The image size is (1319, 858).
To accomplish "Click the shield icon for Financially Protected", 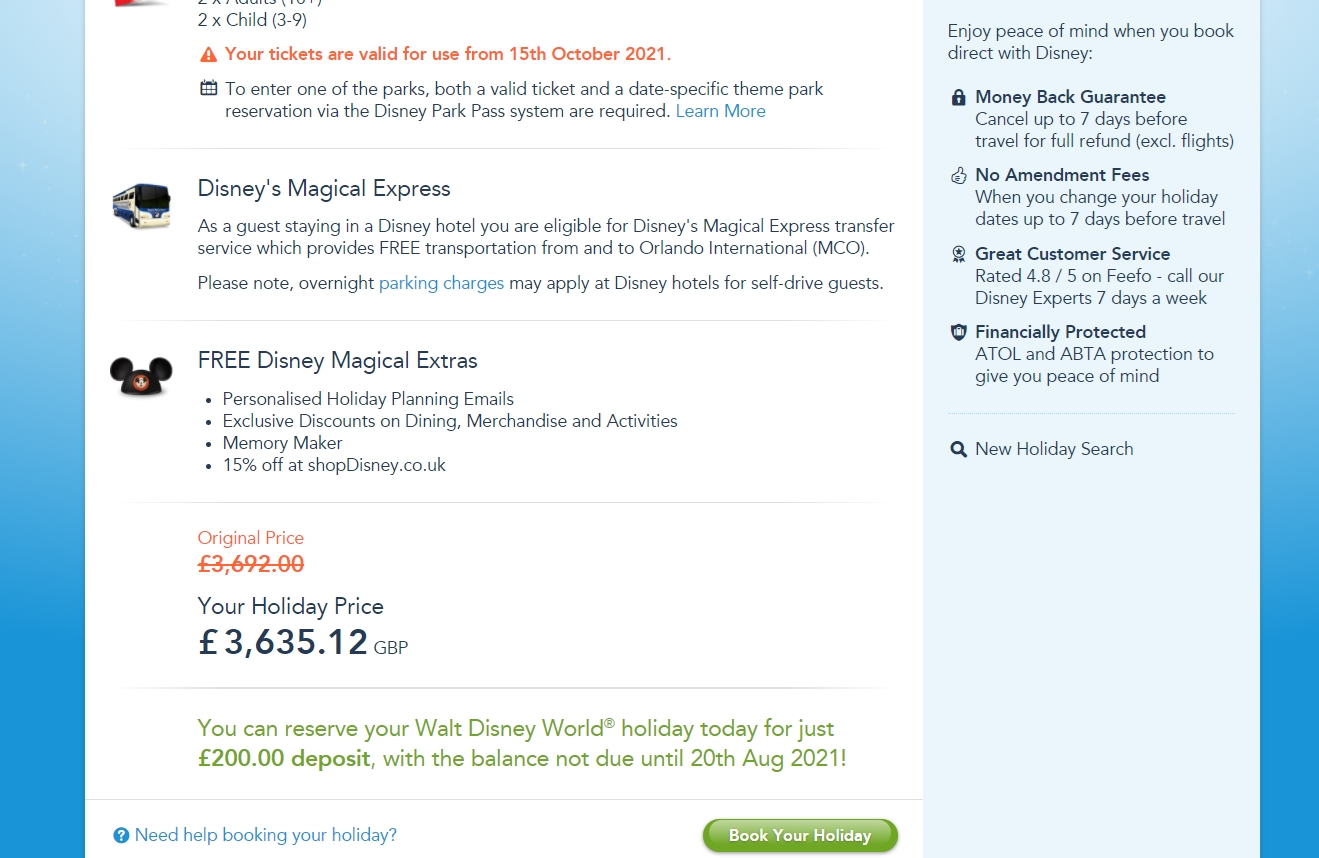I will point(959,332).
